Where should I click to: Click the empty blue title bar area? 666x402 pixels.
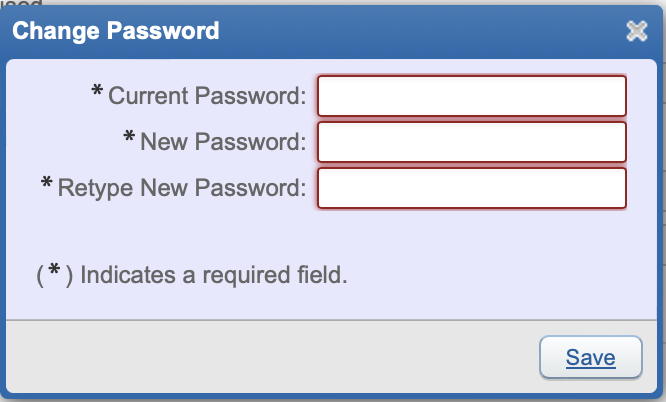tap(420, 31)
